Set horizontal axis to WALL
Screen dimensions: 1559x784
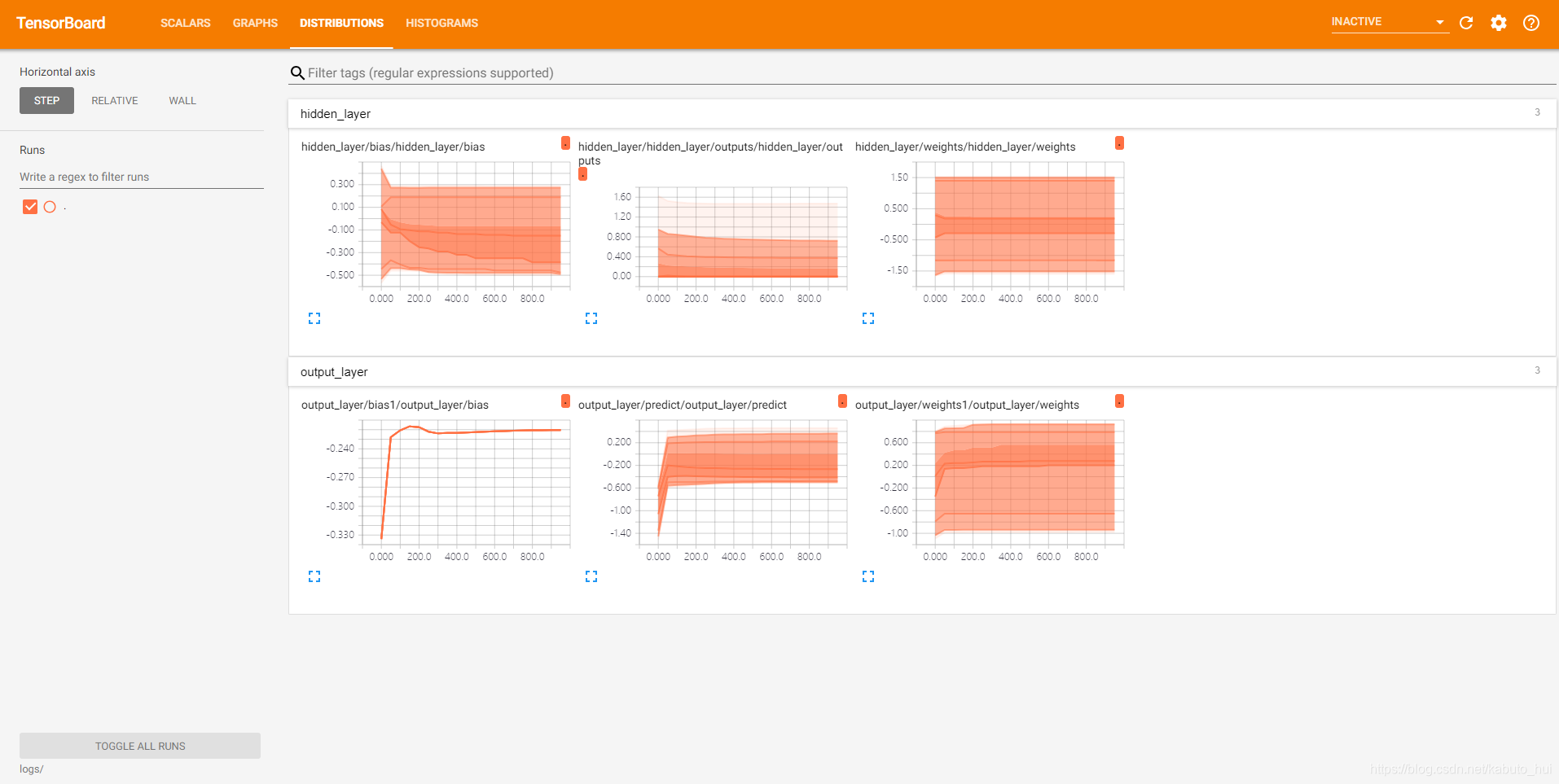(x=182, y=101)
